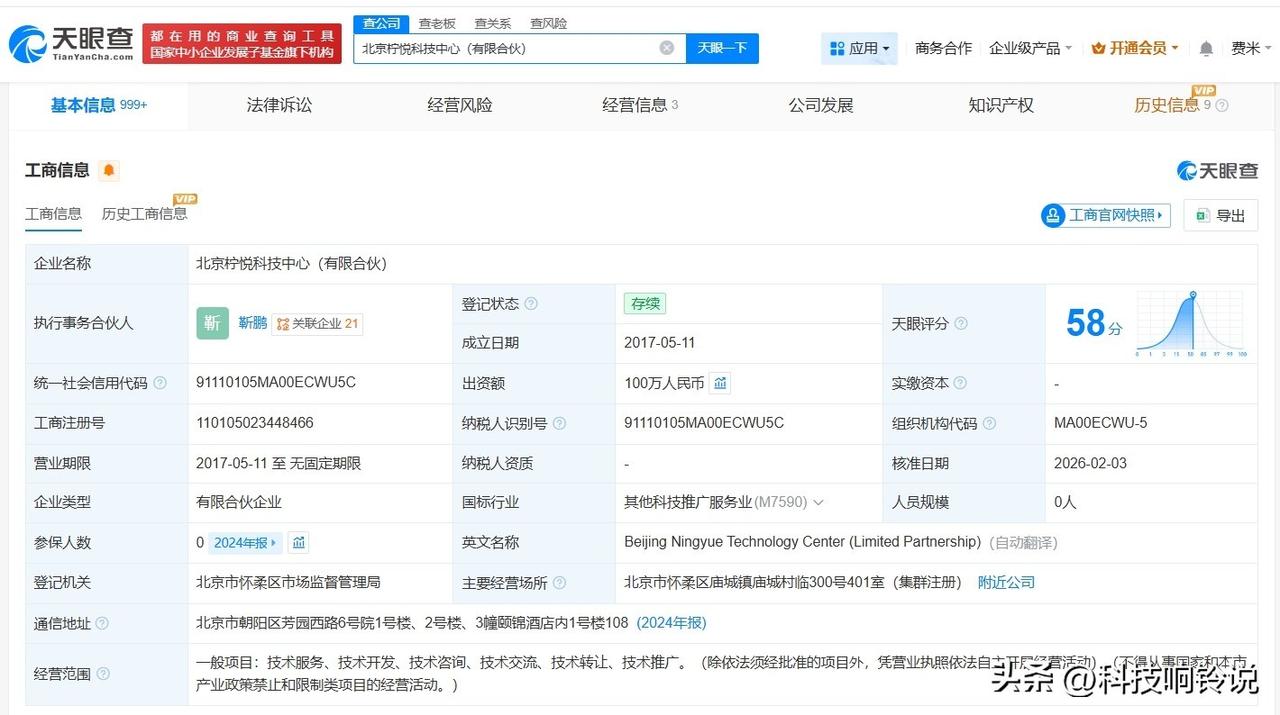
Task: Switch to the 法律诉讼 tab
Action: 278,105
